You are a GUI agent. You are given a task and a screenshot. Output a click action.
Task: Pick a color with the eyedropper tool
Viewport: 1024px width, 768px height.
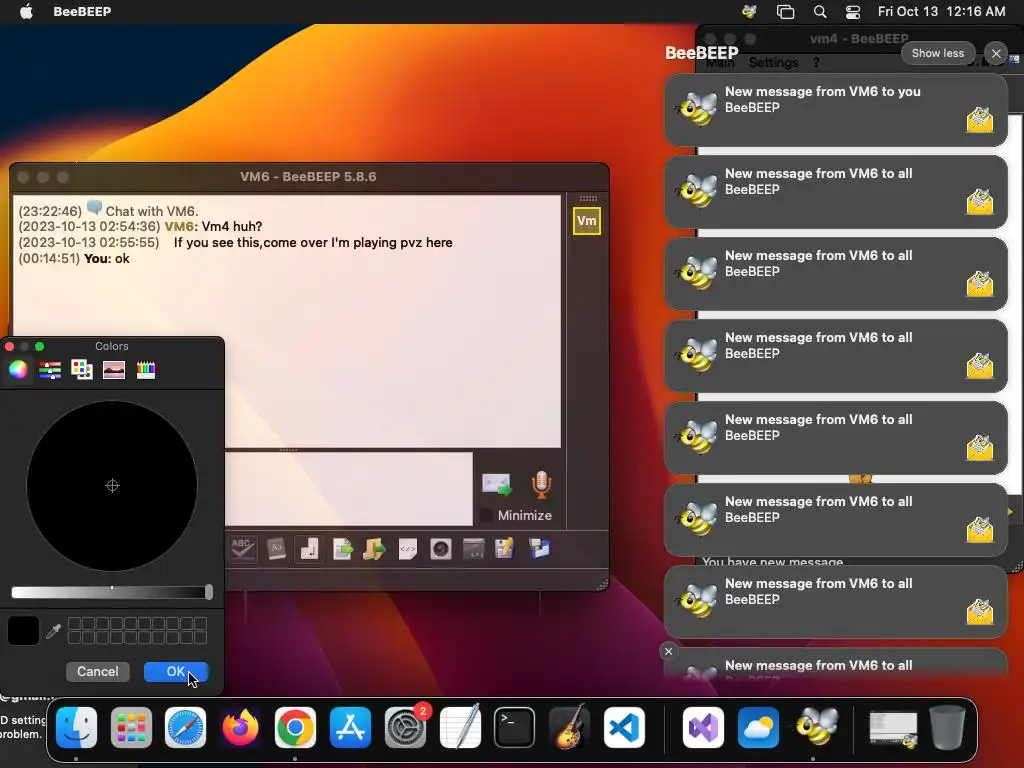click(x=54, y=631)
